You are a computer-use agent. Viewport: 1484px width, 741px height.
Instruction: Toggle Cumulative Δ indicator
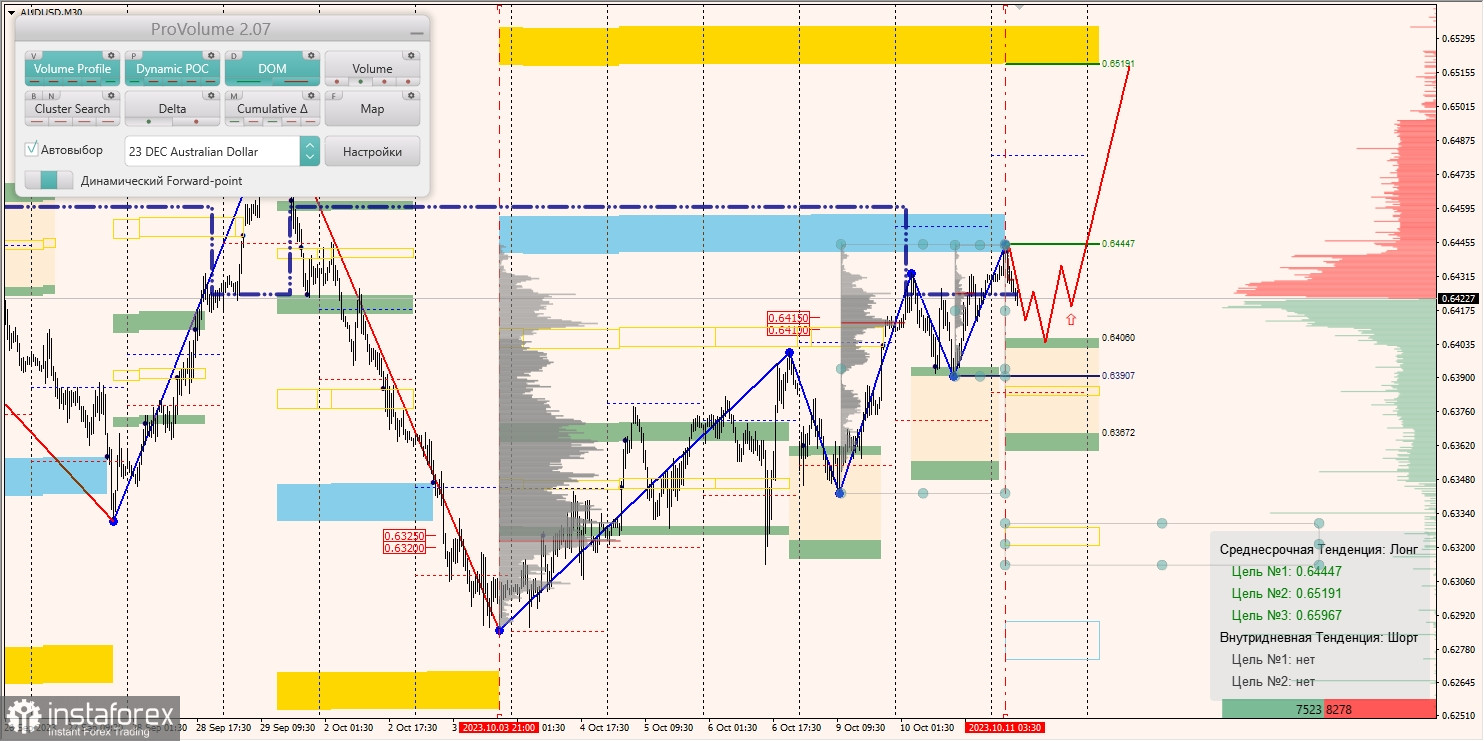(x=272, y=108)
